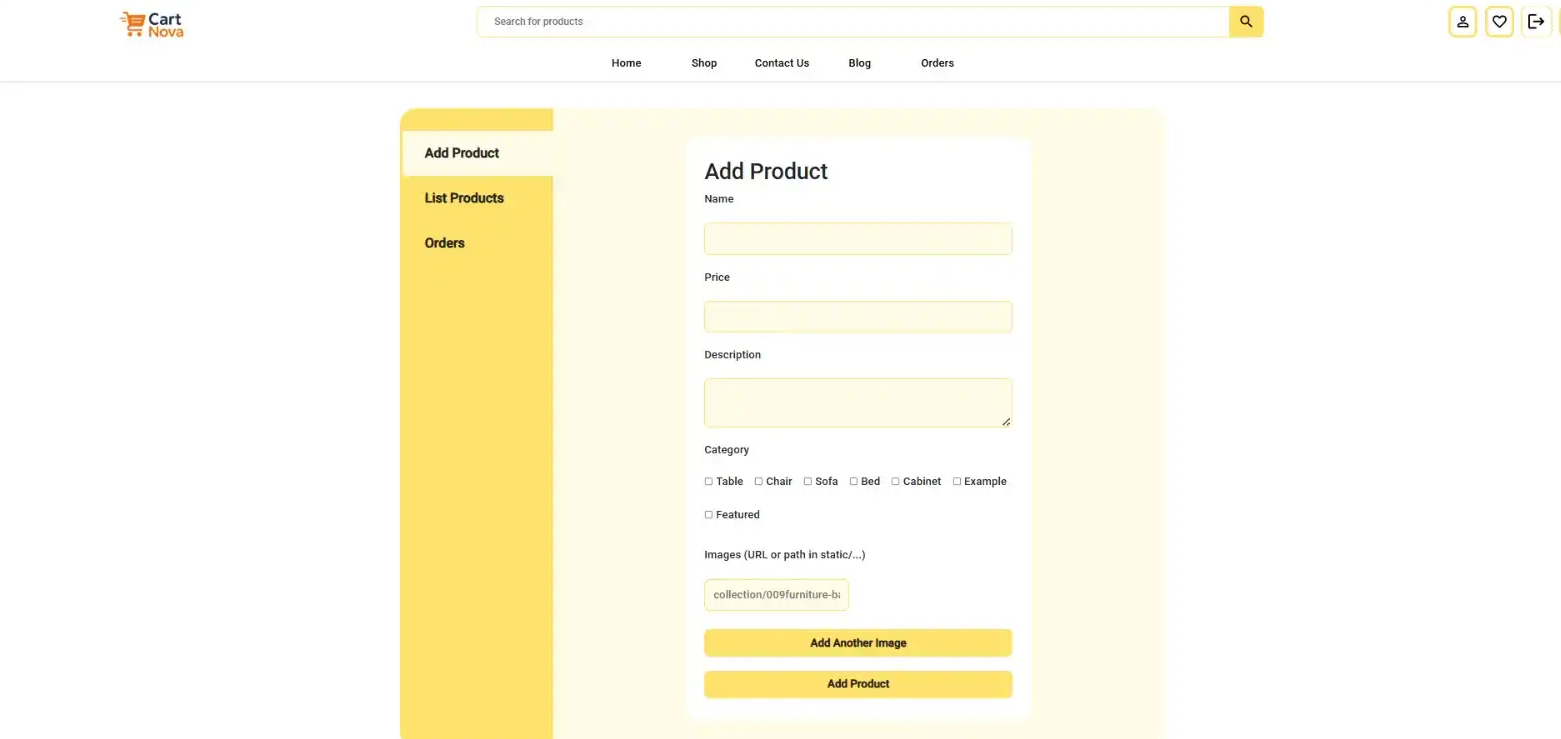Click the CartNova cart logo
Screen dimensions: 1561x739
(x=151, y=24)
